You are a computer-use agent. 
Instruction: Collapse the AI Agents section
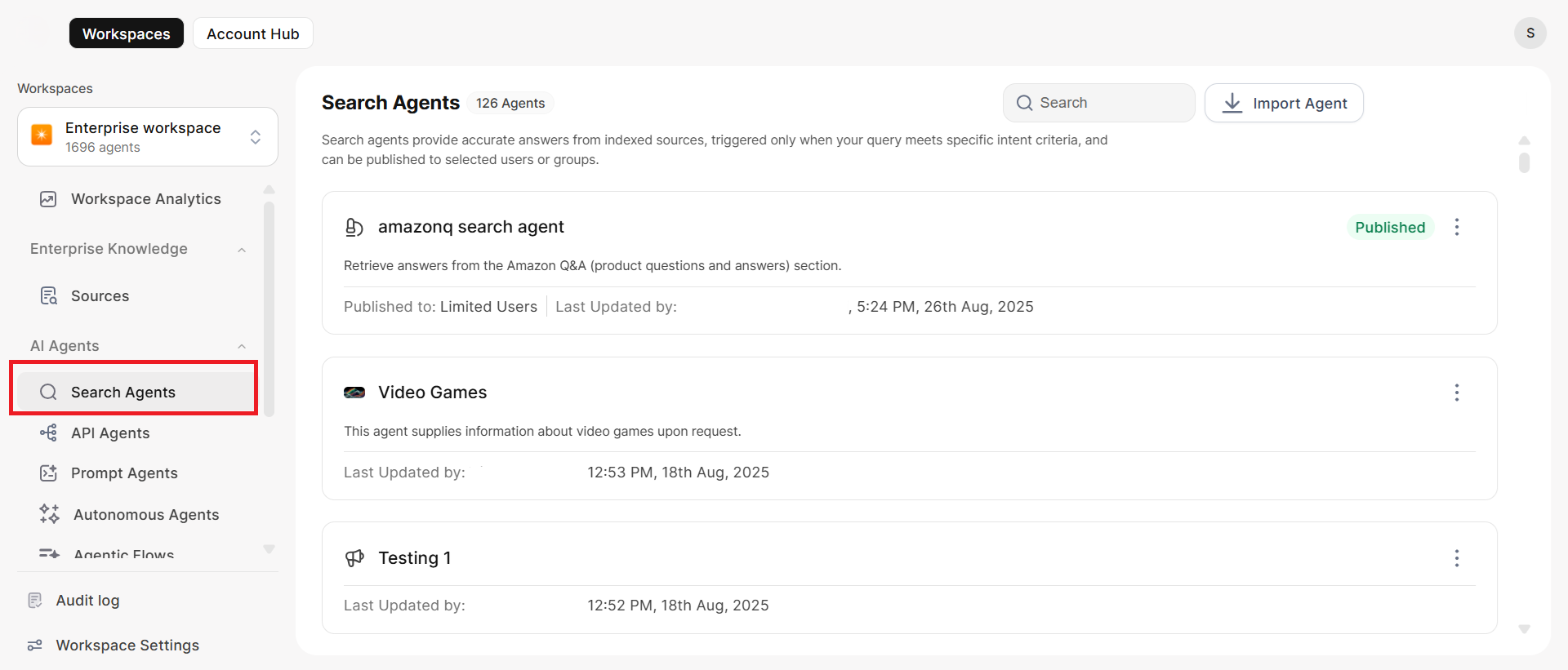tap(242, 346)
